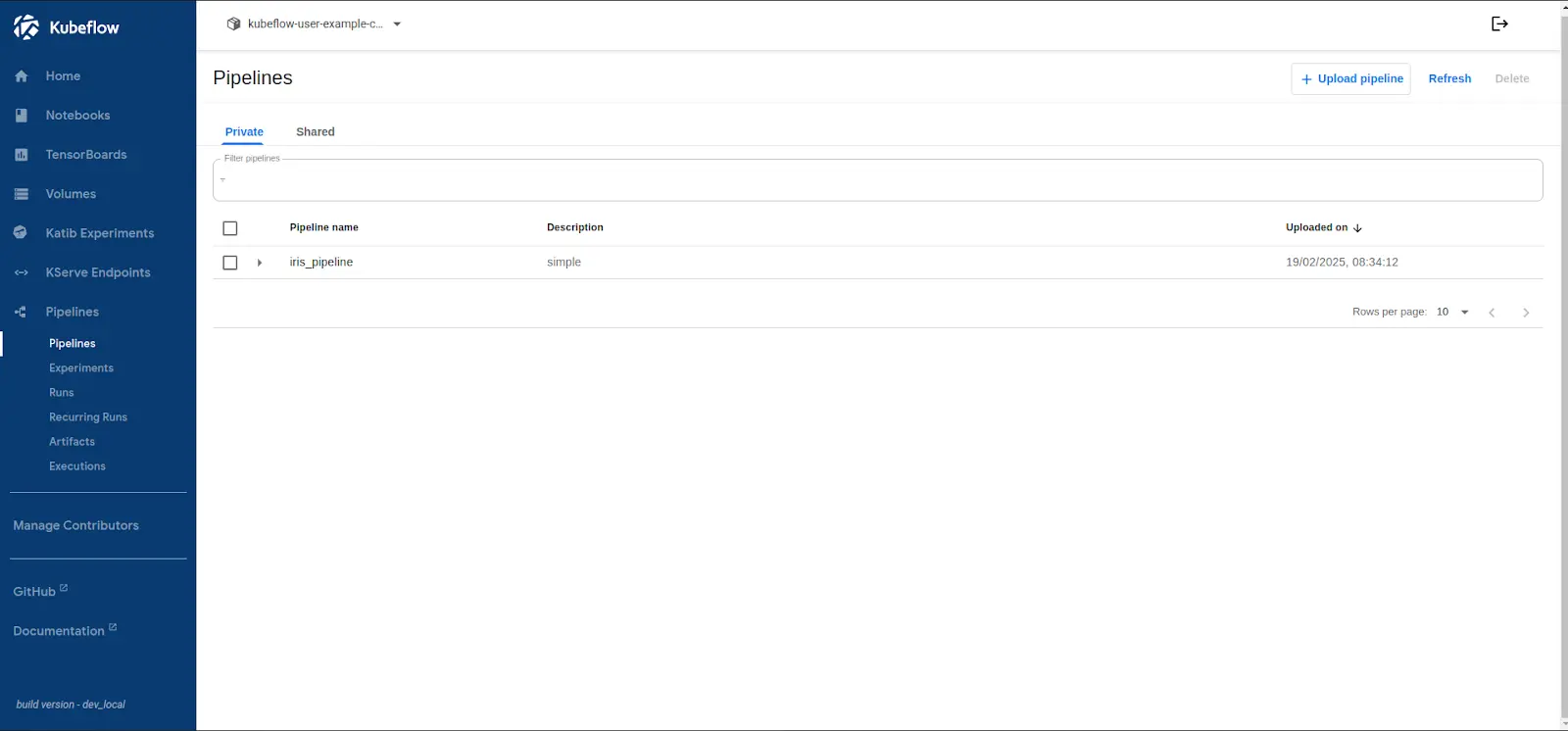Open Katib Experiments in the sidebar
This screenshot has width=1568, height=731.
coord(98,233)
